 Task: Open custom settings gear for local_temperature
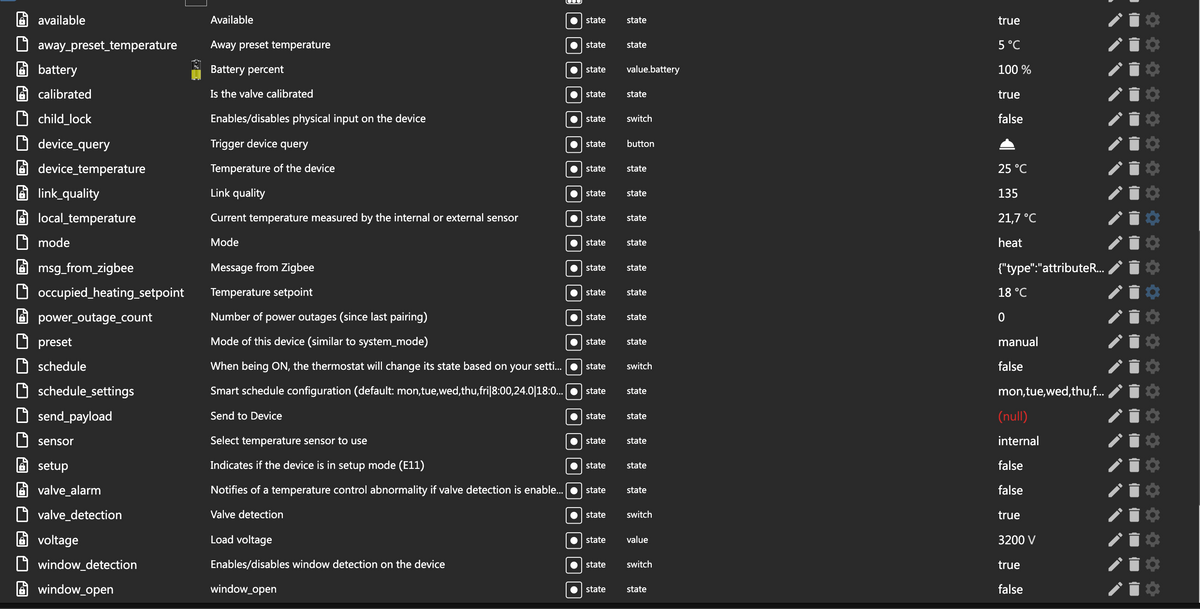pyautogui.click(x=1153, y=218)
